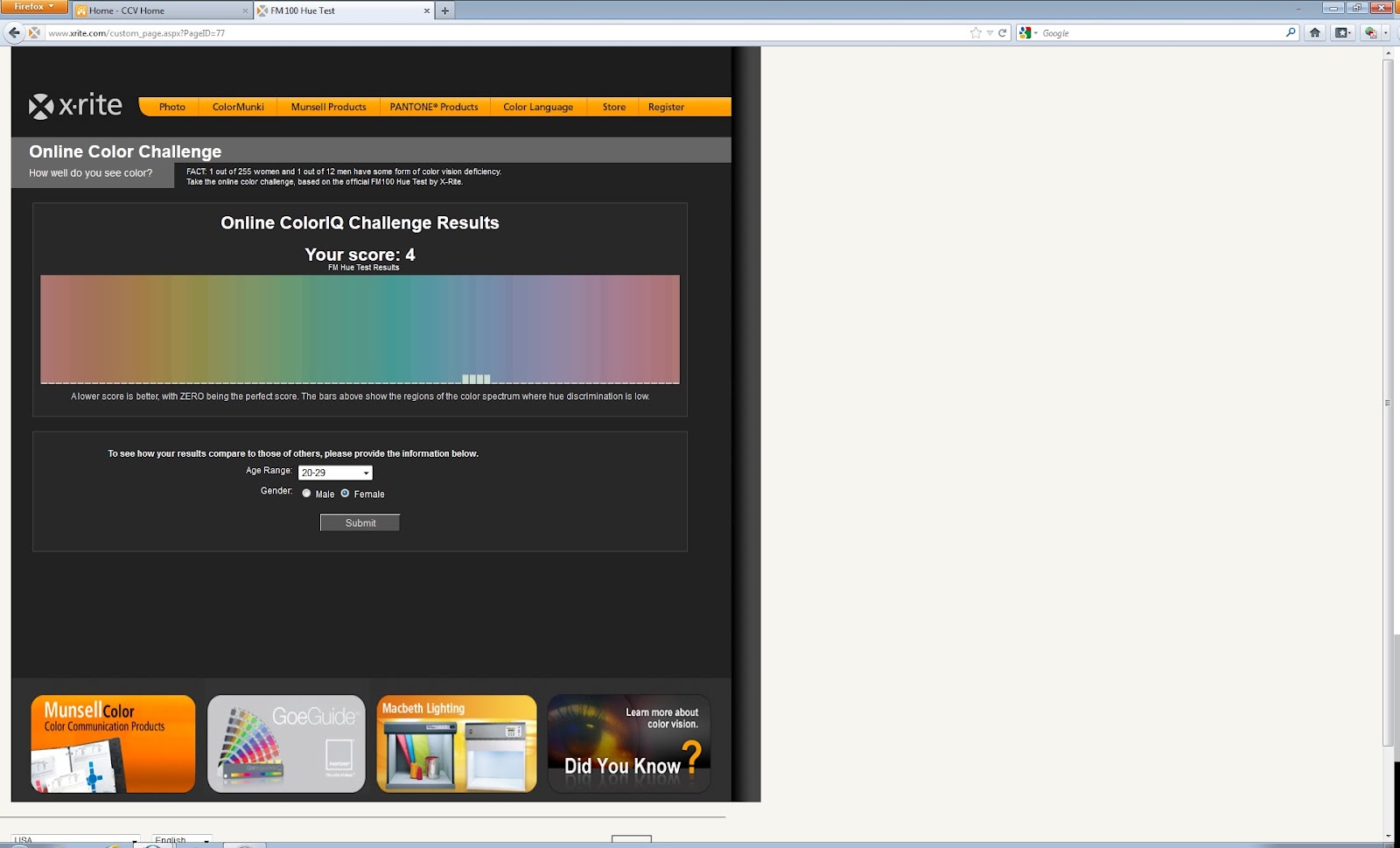Bookmark this page with the star icon

point(976,33)
